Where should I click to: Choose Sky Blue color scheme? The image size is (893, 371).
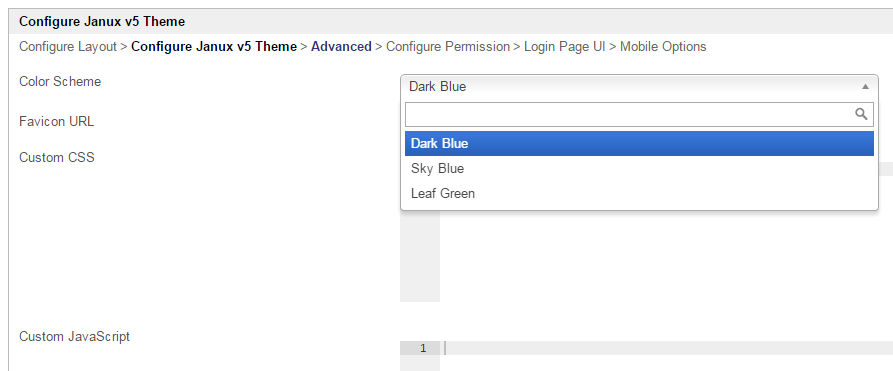tap(639, 169)
